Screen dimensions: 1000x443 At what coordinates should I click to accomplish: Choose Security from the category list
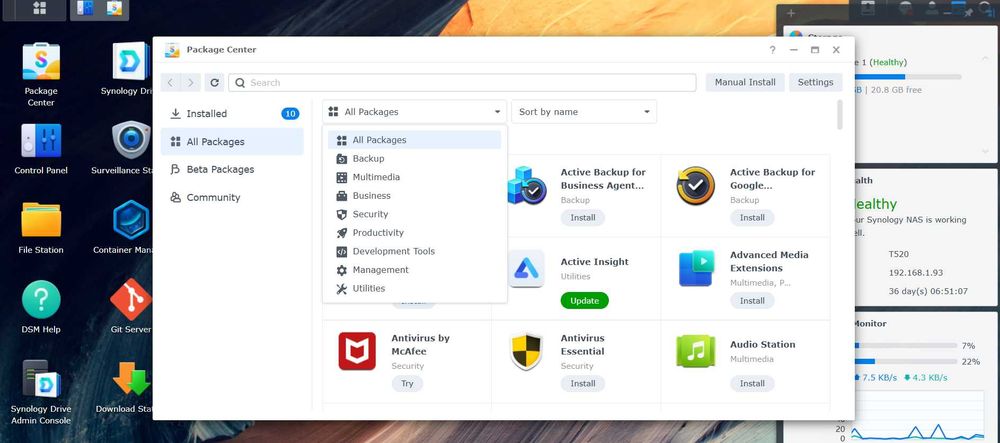[415, 214]
